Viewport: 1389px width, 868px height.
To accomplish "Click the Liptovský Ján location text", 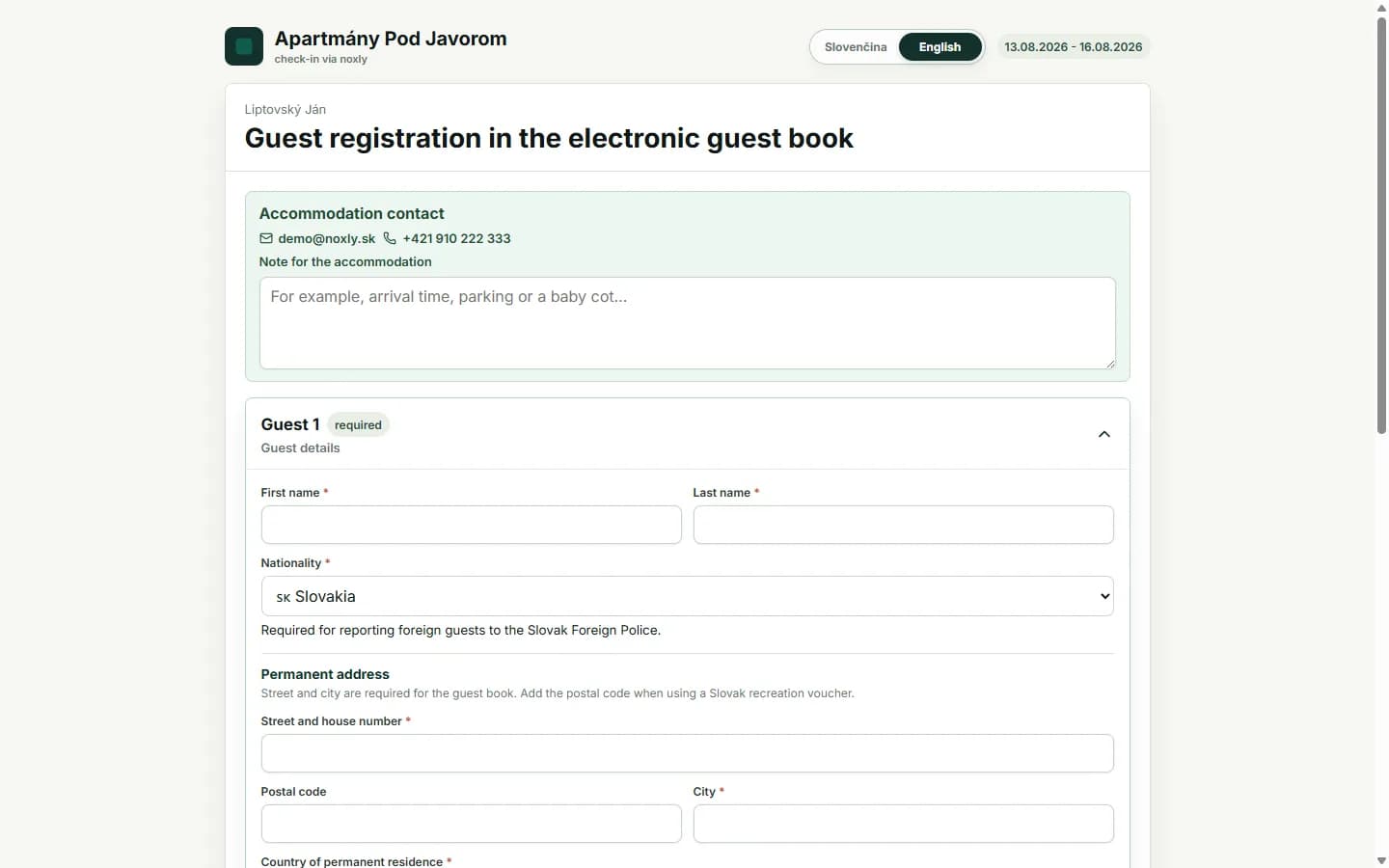I will [285, 109].
